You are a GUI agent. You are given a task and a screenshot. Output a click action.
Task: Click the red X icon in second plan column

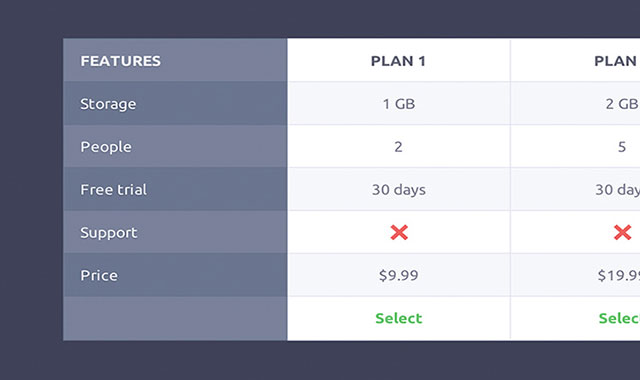(622, 232)
